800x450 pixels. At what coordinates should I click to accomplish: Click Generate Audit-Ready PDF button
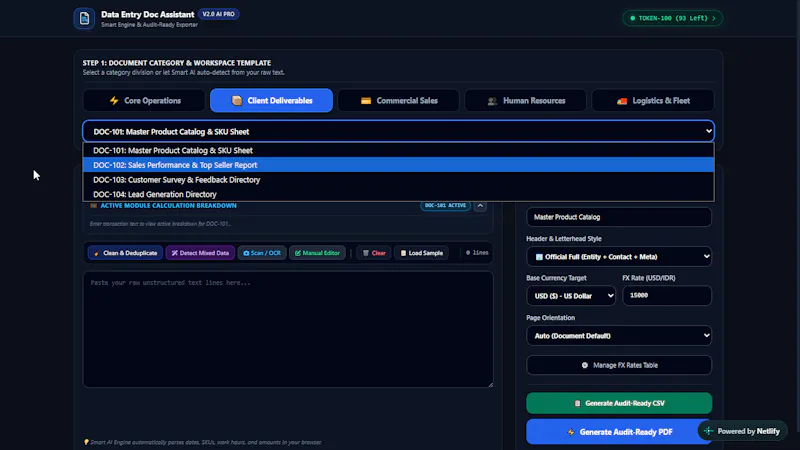619,432
